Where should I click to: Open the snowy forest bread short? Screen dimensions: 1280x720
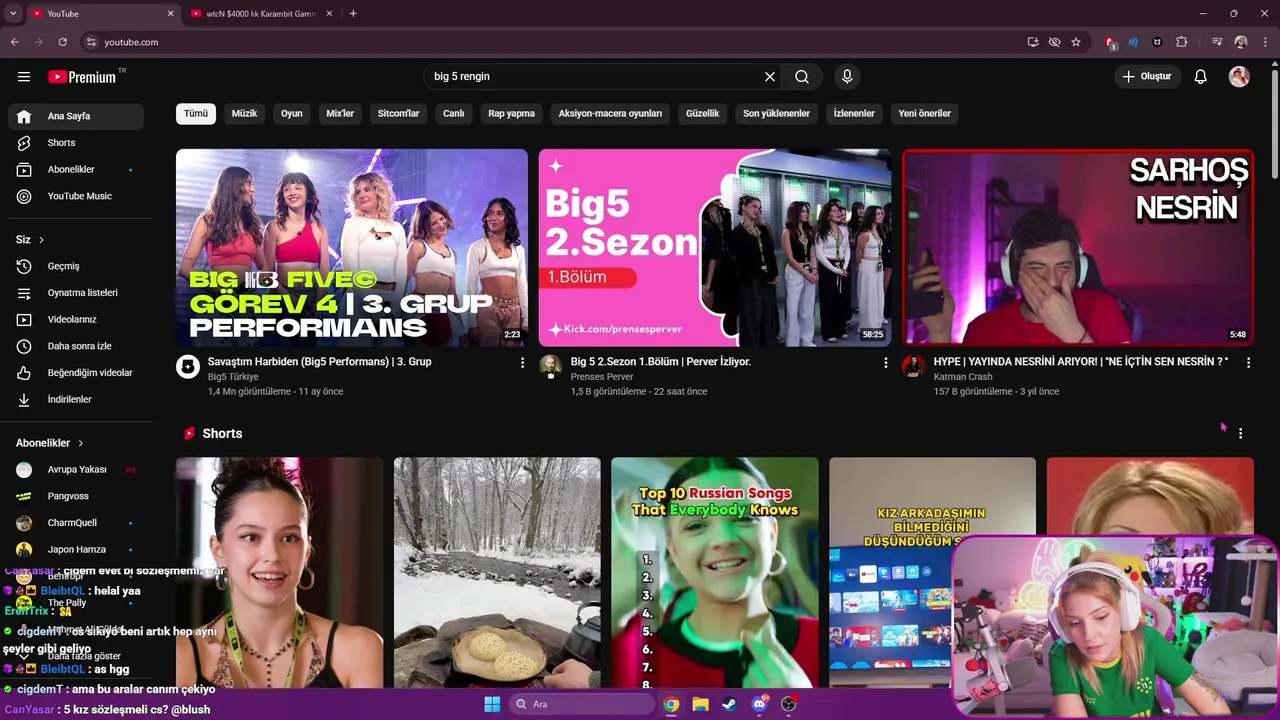pos(497,573)
